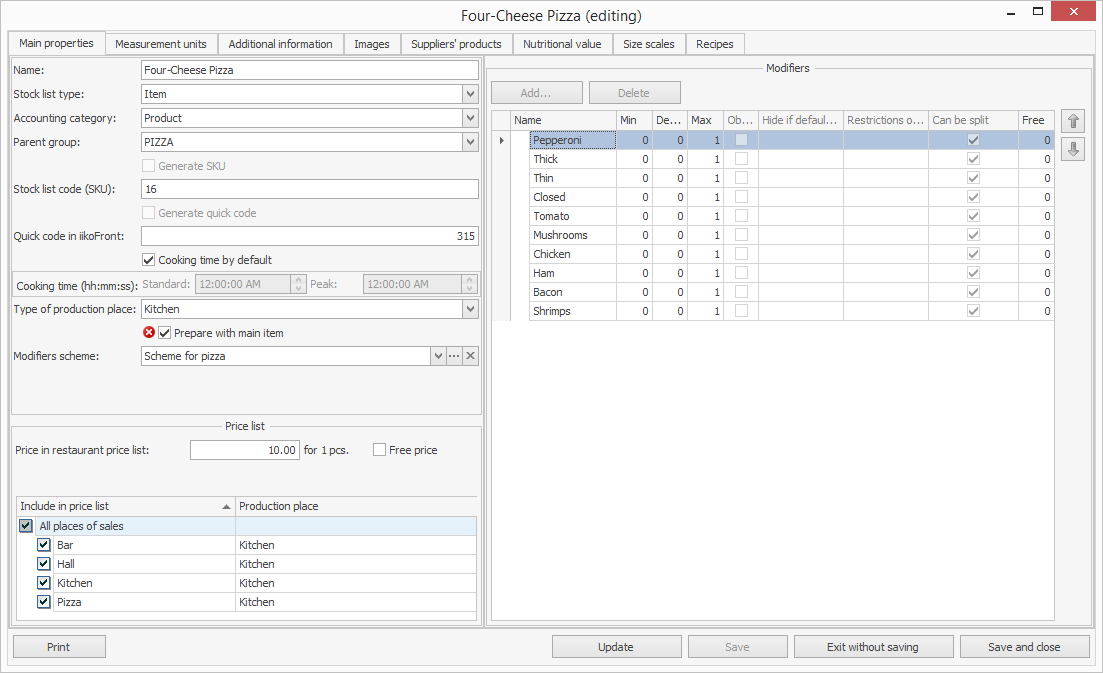This screenshot has width=1103, height=673.
Task: Move selected modifier up with arrow button
Action: (1074, 121)
